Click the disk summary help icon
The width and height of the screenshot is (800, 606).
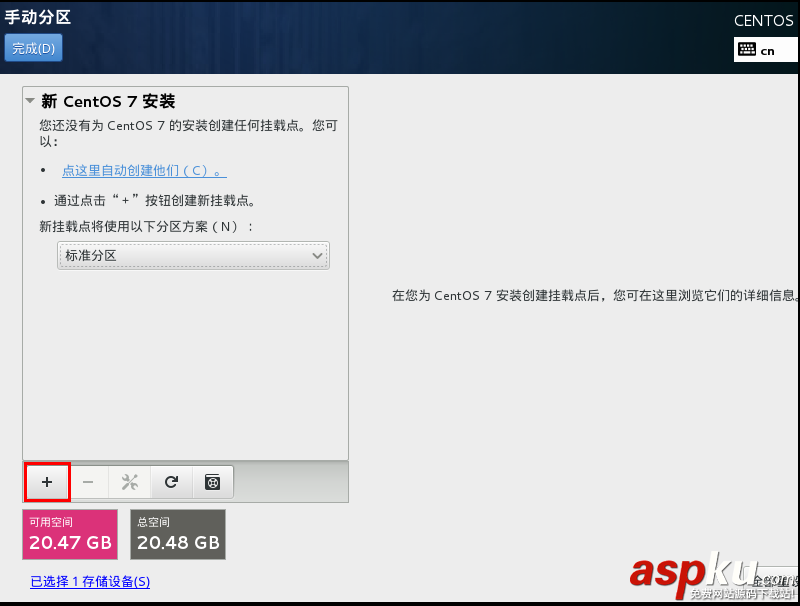213,482
